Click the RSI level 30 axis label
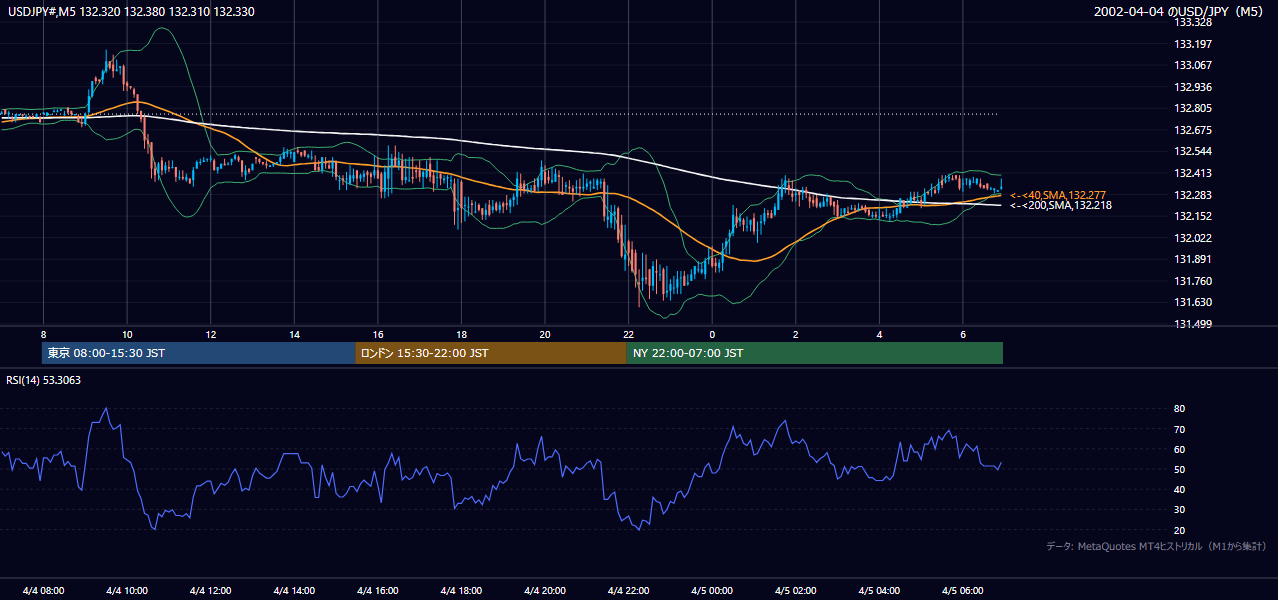Screen dimensions: 1278x600 tap(1179, 510)
